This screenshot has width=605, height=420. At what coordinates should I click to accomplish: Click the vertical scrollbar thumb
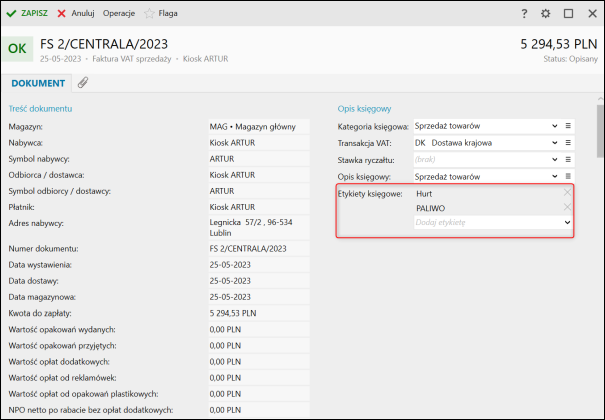click(599, 130)
